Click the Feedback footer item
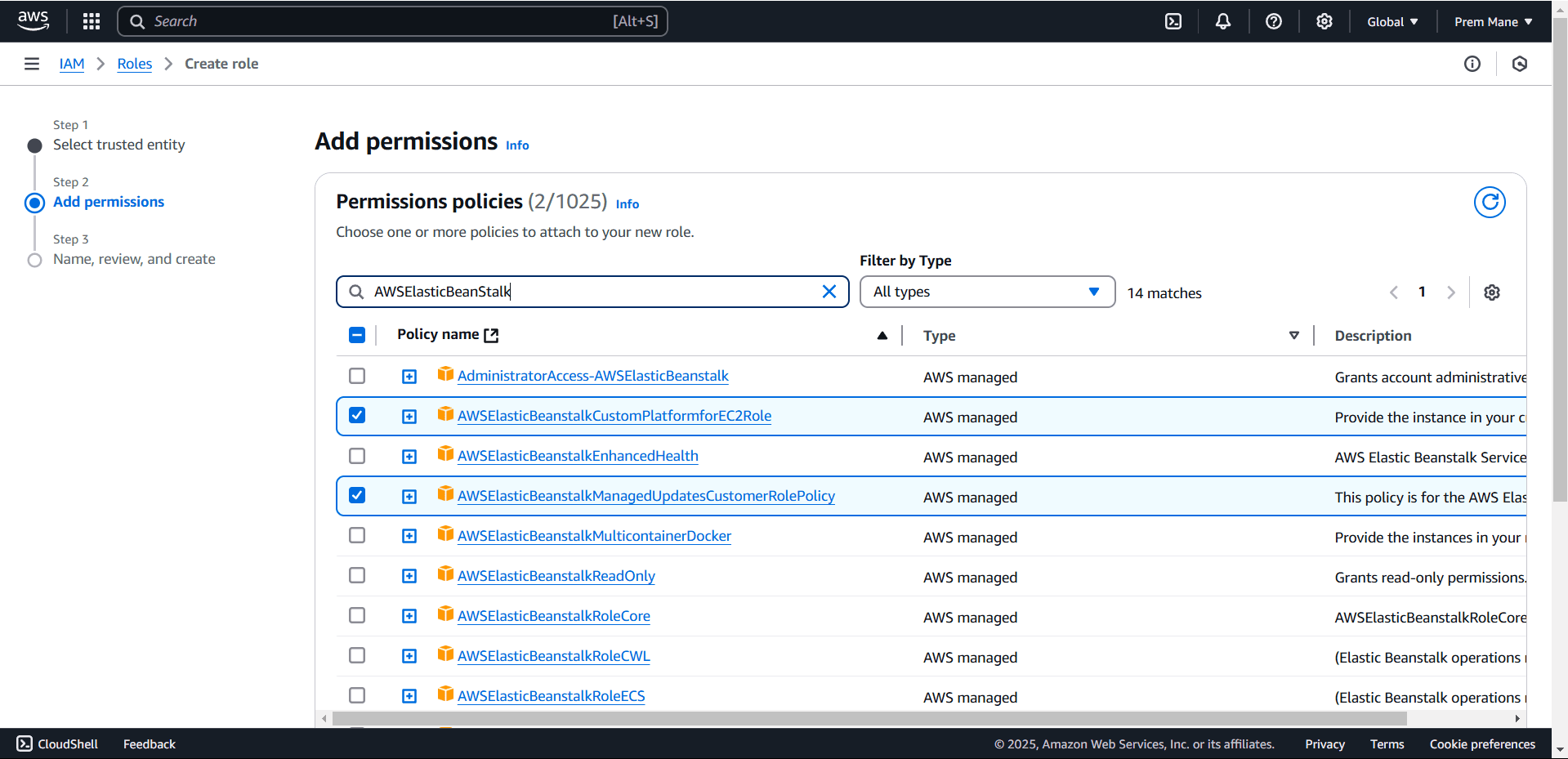Screen dimensions: 1568x759 click(x=150, y=744)
